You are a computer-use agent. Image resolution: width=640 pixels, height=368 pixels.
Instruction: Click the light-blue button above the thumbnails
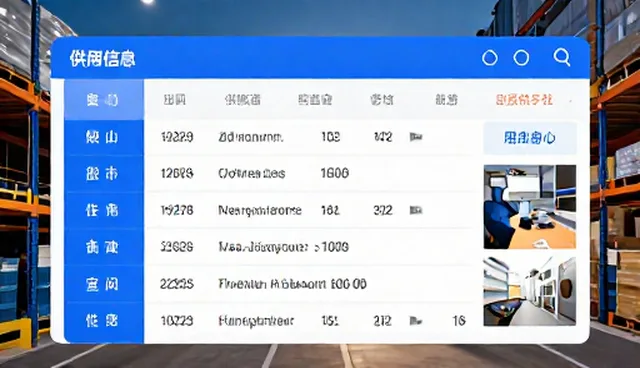point(530,138)
